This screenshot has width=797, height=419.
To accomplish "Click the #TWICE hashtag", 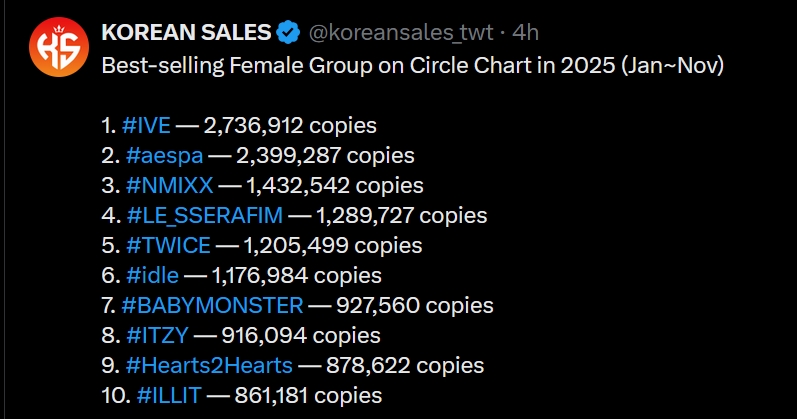I will tap(170, 246).
